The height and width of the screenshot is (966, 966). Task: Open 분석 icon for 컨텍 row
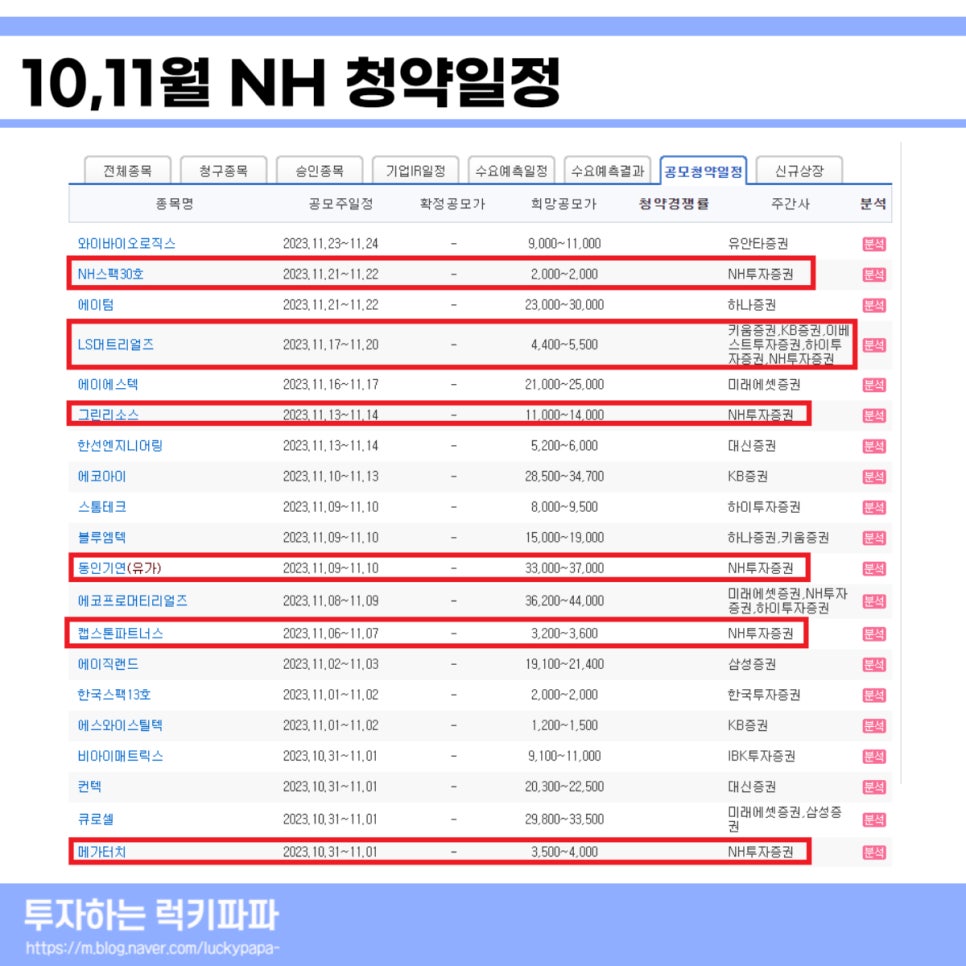pyautogui.click(x=874, y=787)
